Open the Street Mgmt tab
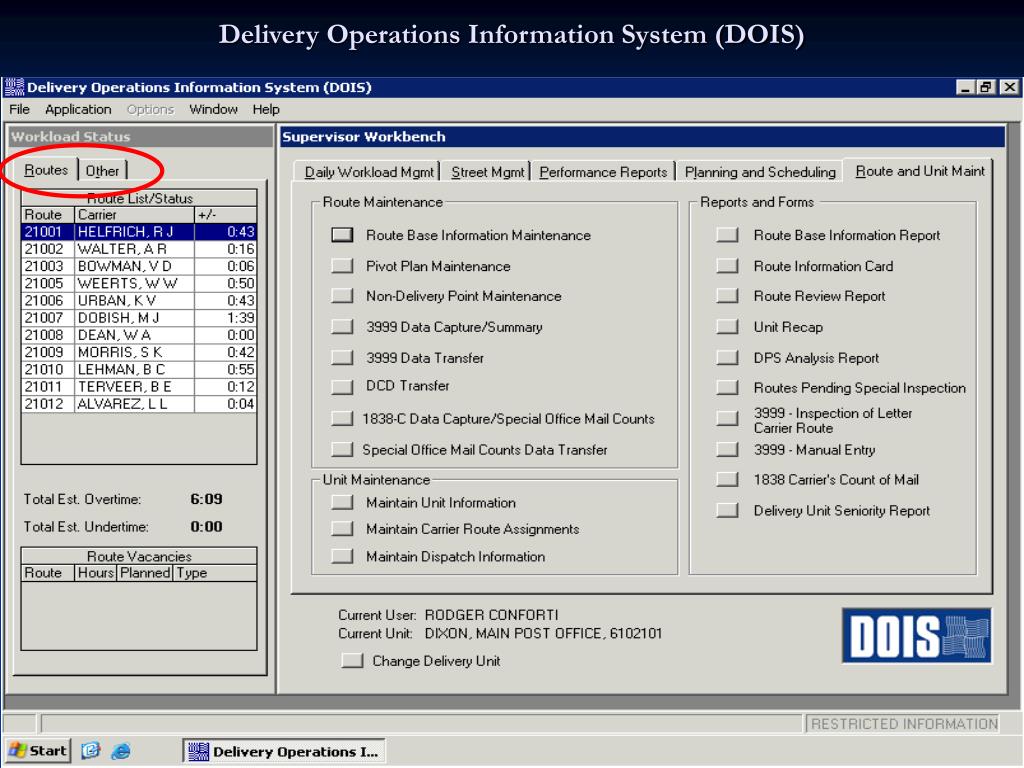This screenshot has height=768, width=1024. pos(487,172)
